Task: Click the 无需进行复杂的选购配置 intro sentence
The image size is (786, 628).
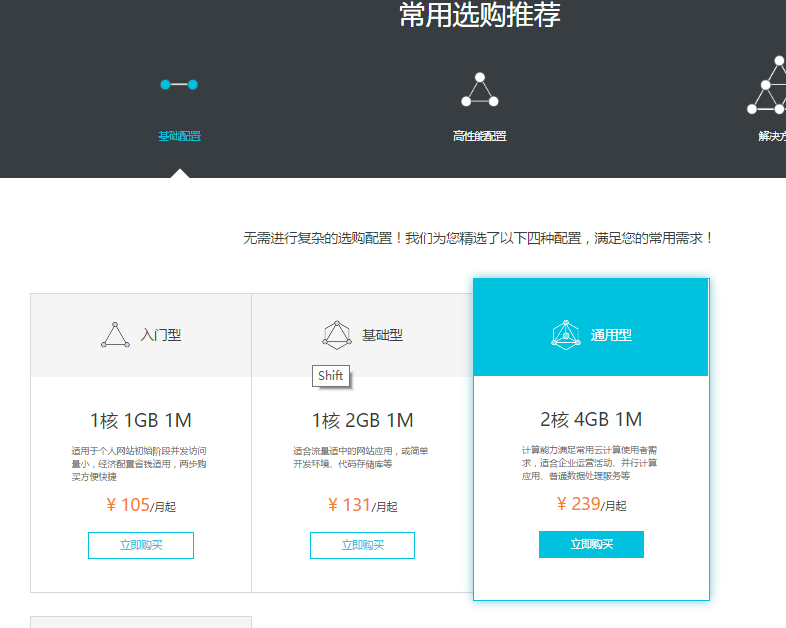Action: (478, 238)
